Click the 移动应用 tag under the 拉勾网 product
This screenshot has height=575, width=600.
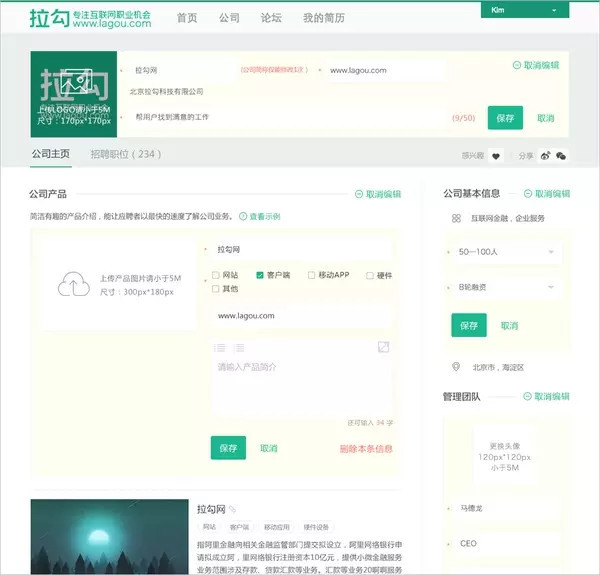(276, 527)
